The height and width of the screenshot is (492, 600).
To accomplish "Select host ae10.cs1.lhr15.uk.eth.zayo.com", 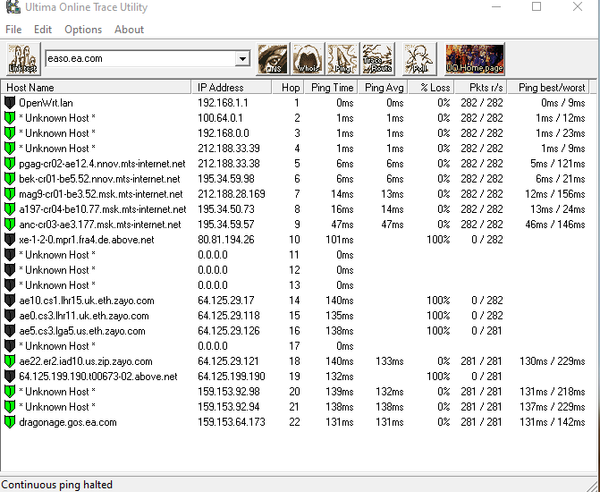I will tap(86, 301).
